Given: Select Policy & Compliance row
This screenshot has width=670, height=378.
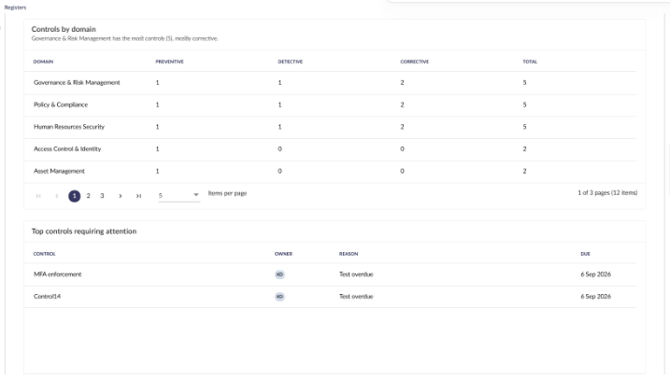Looking at the screenshot, I should (x=330, y=105).
